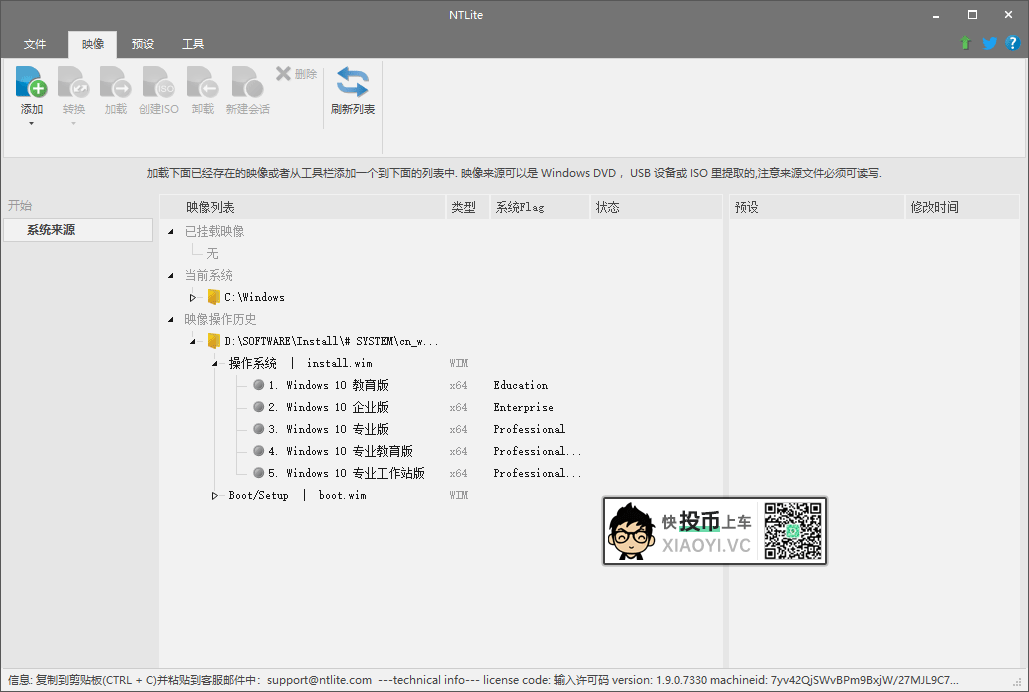
Task: Click the 类型 column header
Action: point(468,207)
